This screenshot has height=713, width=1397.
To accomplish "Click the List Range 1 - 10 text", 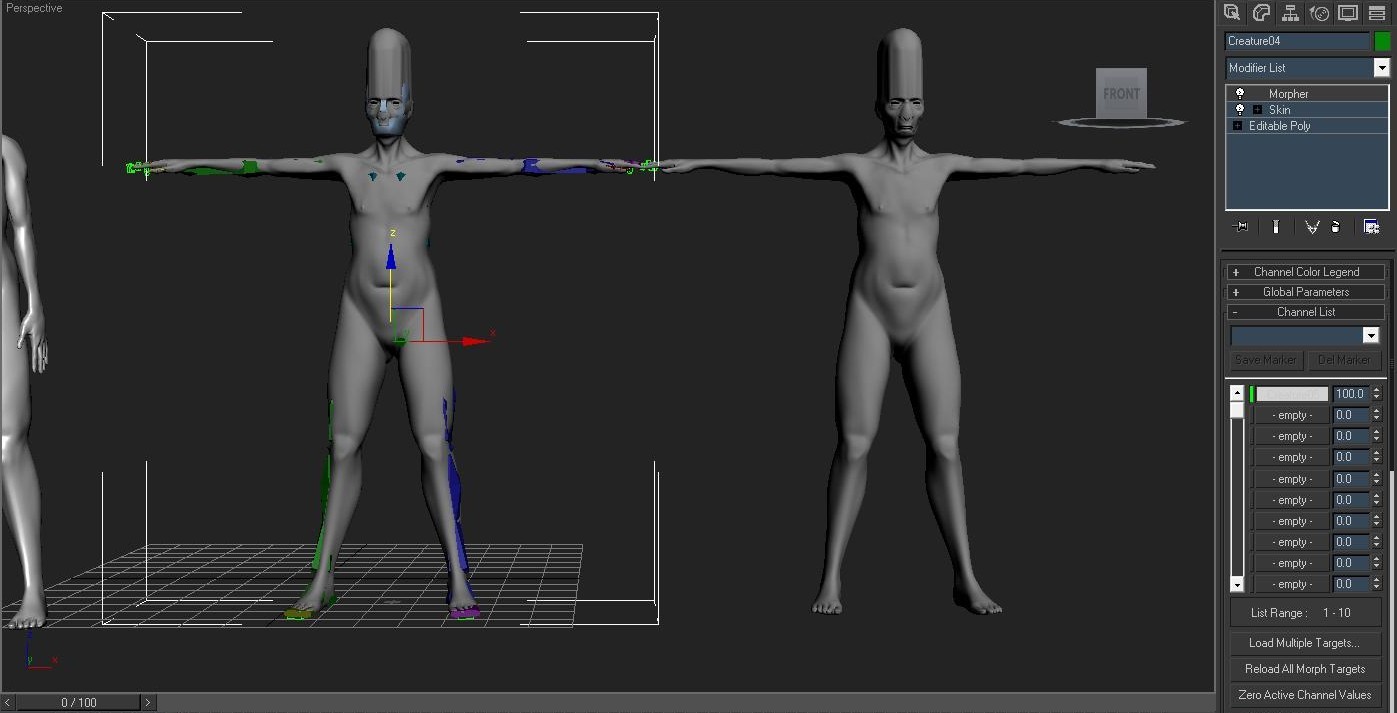I will [x=1301, y=613].
